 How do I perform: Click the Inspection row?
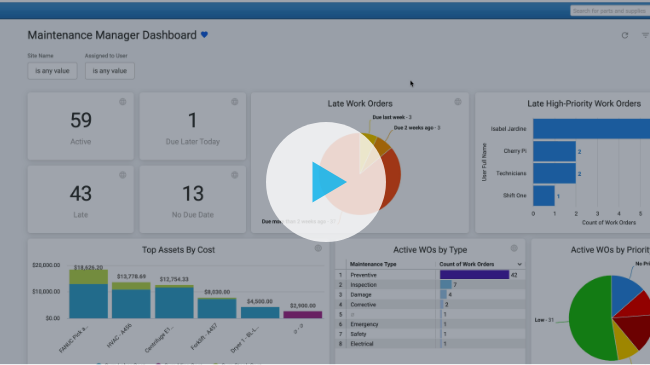tap(430, 285)
